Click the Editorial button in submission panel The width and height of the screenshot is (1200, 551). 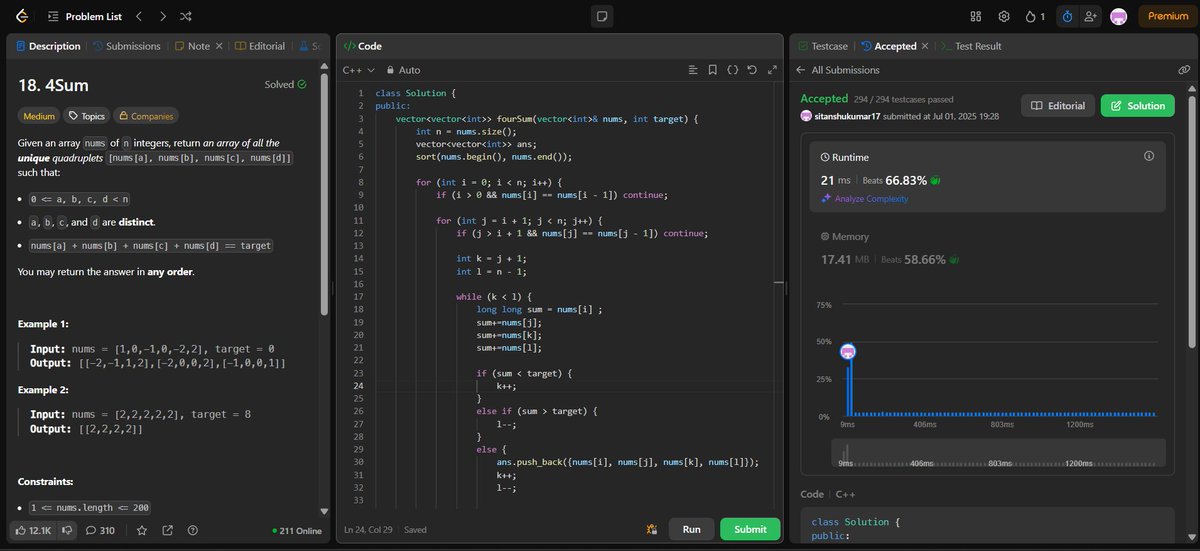1057,106
